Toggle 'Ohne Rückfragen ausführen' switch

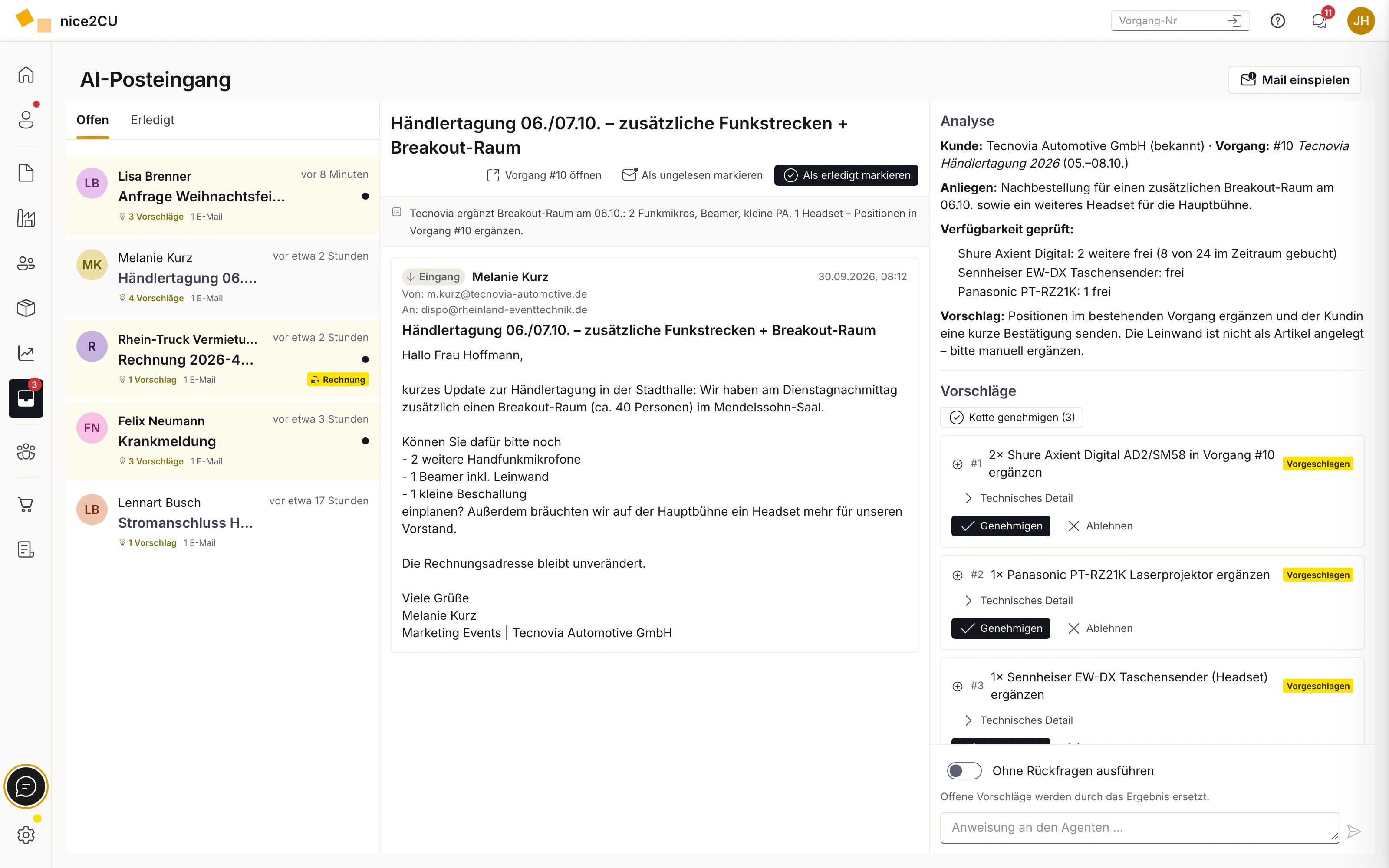tap(964, 770)
